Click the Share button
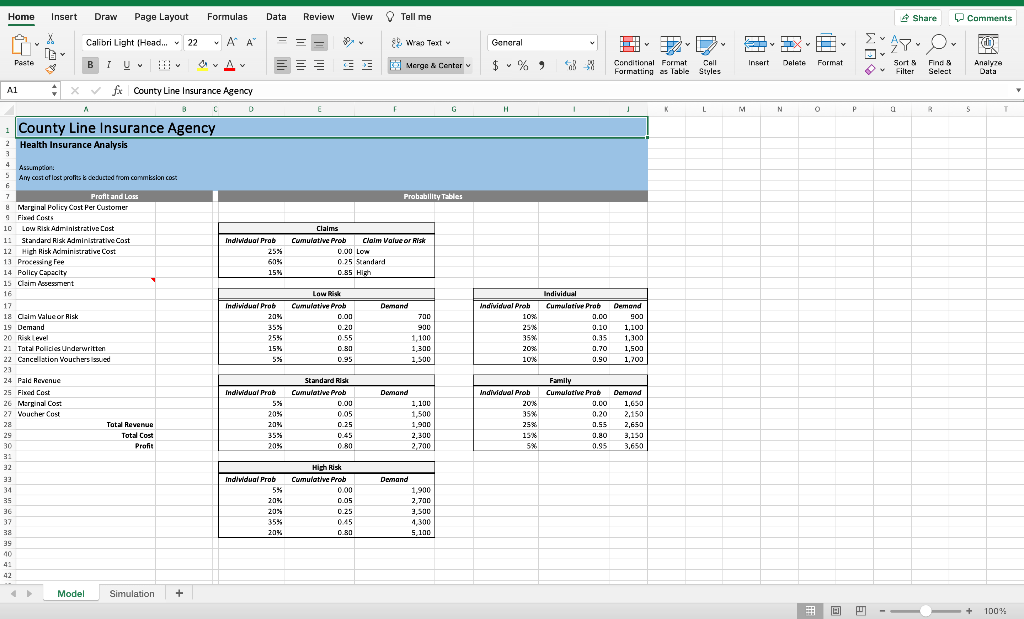 pyautogui.click(x=918, y=17)
